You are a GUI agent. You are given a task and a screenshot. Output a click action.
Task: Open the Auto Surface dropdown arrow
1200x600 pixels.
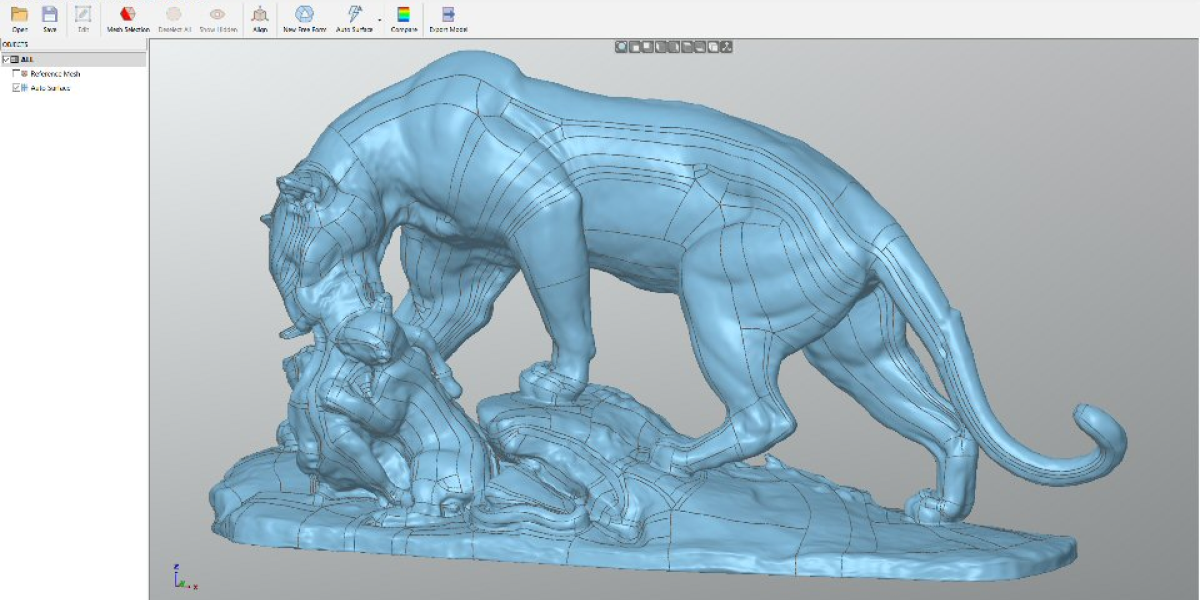pyautogui.click(x=380, y=19)
